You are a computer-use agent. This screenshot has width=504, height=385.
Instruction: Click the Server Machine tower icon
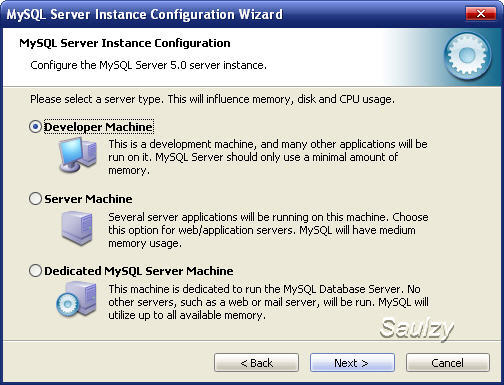click(x=77, y=228)
